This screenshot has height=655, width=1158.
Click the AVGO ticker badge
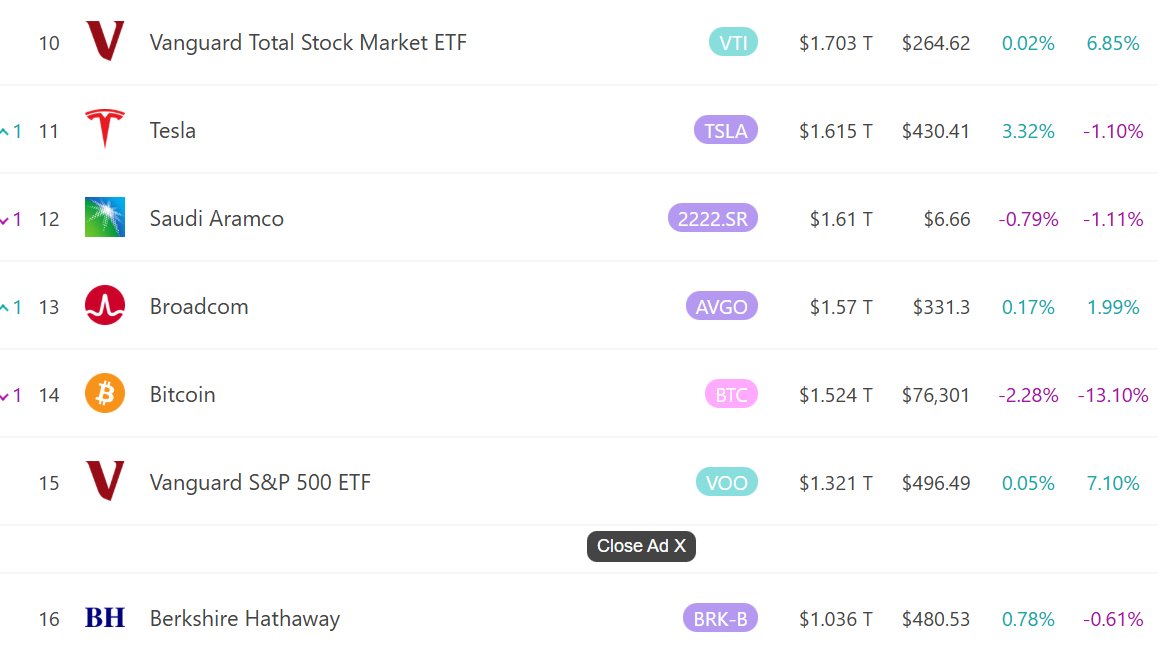coord(721,306)
